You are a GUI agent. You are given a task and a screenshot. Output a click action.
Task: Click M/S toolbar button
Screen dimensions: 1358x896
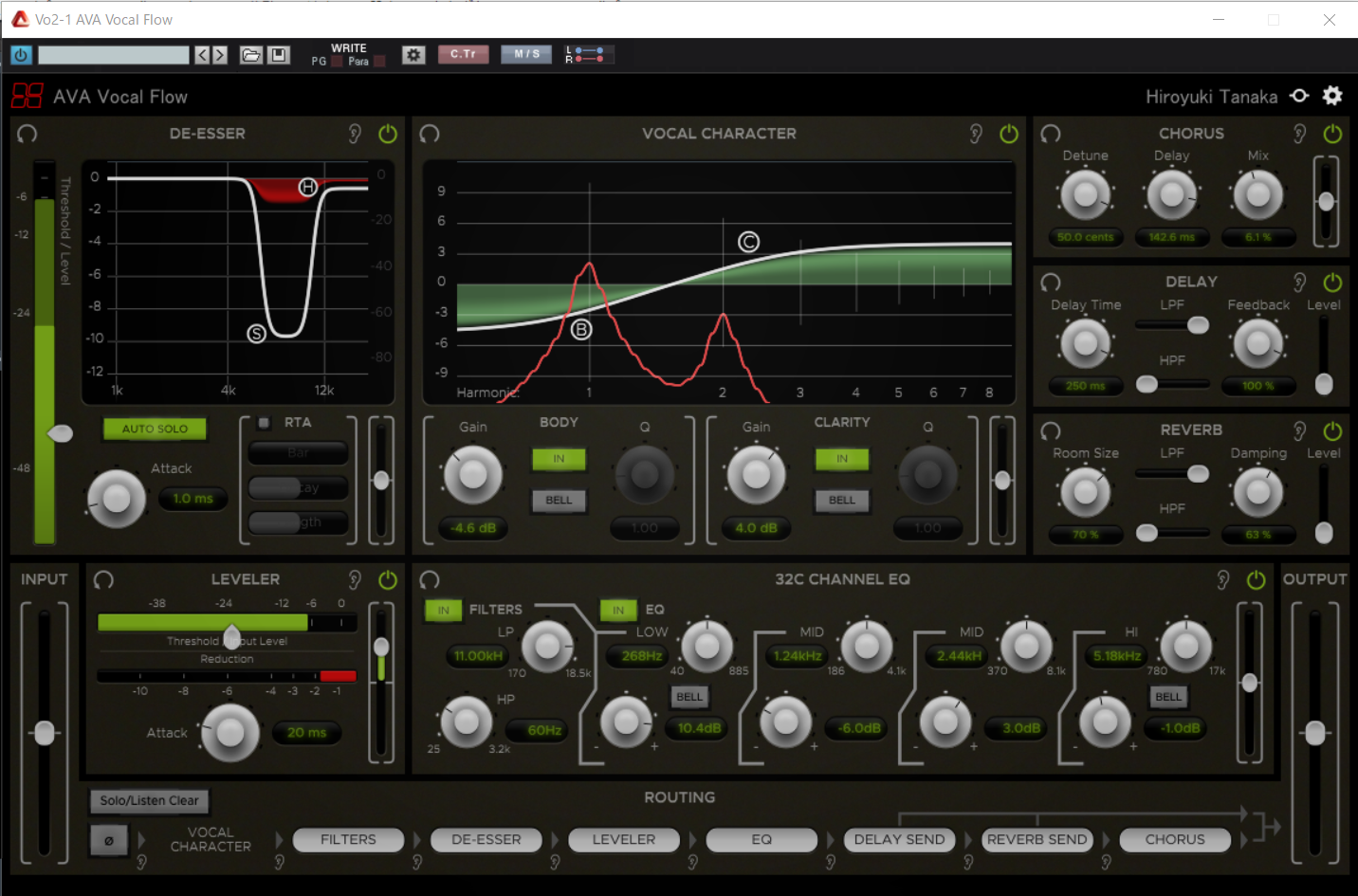(526, 54)
